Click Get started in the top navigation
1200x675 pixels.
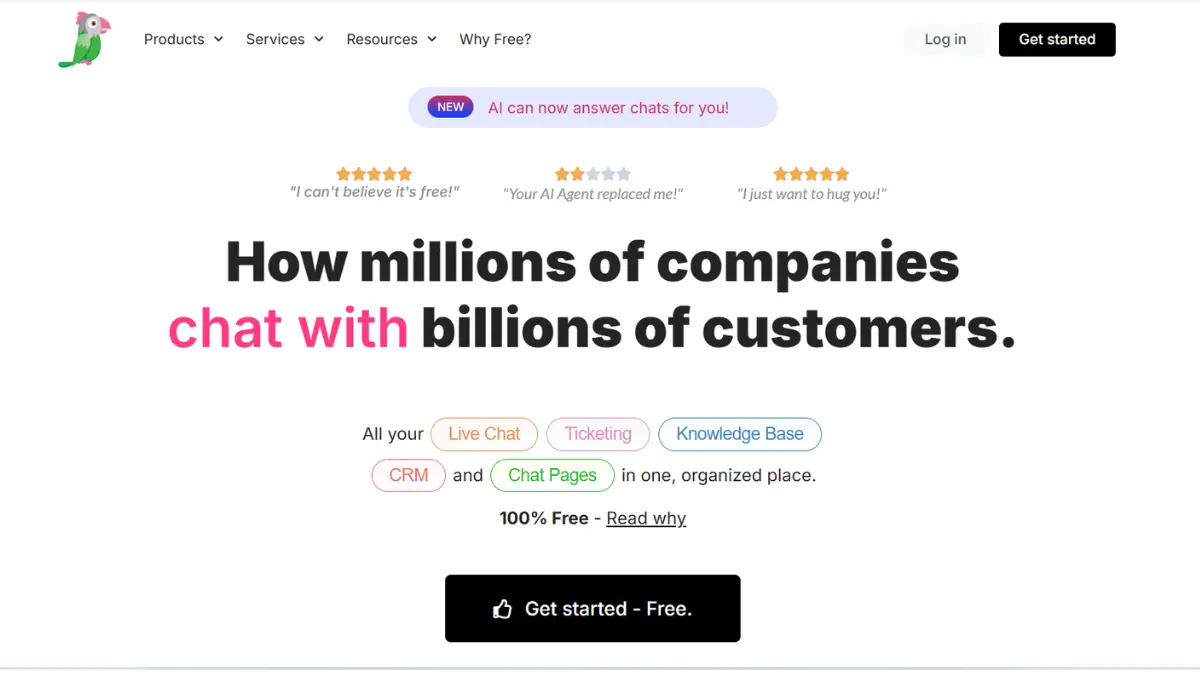click(x=1057, y=39)
